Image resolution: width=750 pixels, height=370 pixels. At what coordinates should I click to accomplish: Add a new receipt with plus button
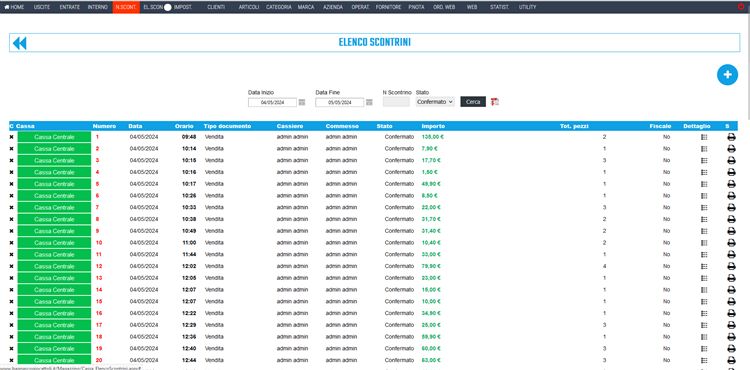pyautogui.click(x=727, y=75)
